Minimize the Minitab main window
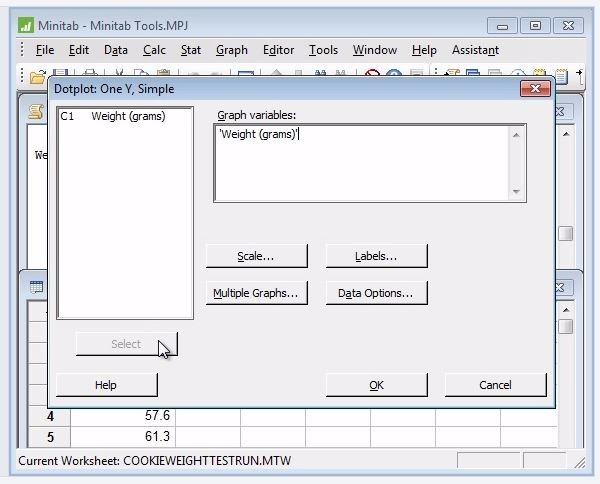The width and height of the screenshot is (600, 484). pos(502,26)
